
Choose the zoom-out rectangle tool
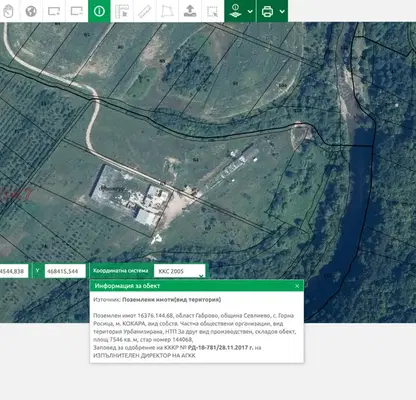77,11
